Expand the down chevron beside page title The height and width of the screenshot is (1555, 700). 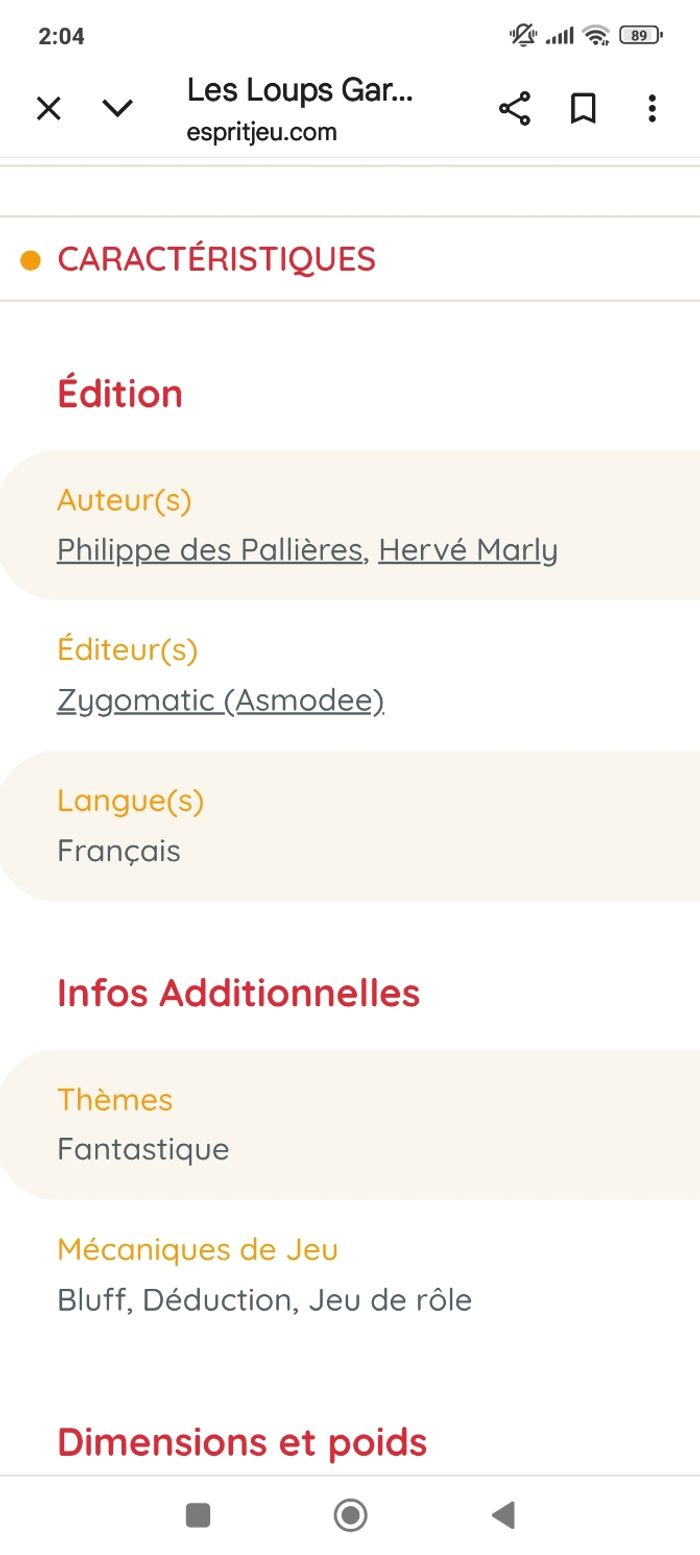click(x=118, y=108)
